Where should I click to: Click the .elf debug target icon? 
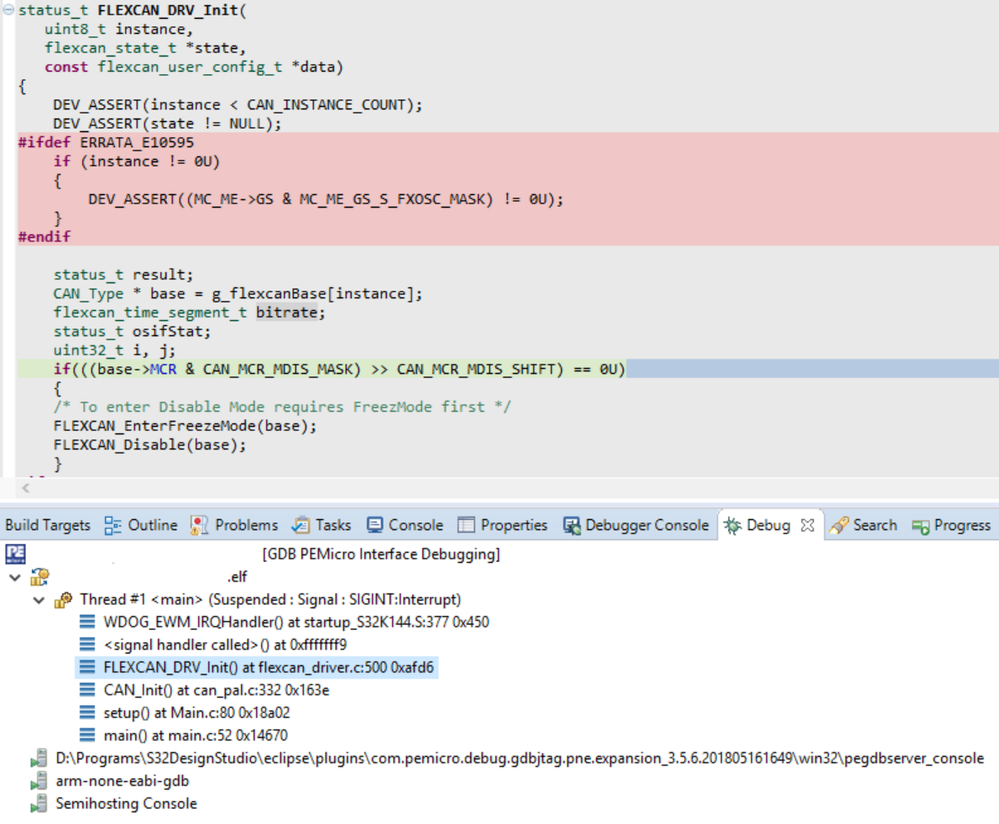click(x=40, y=577)
